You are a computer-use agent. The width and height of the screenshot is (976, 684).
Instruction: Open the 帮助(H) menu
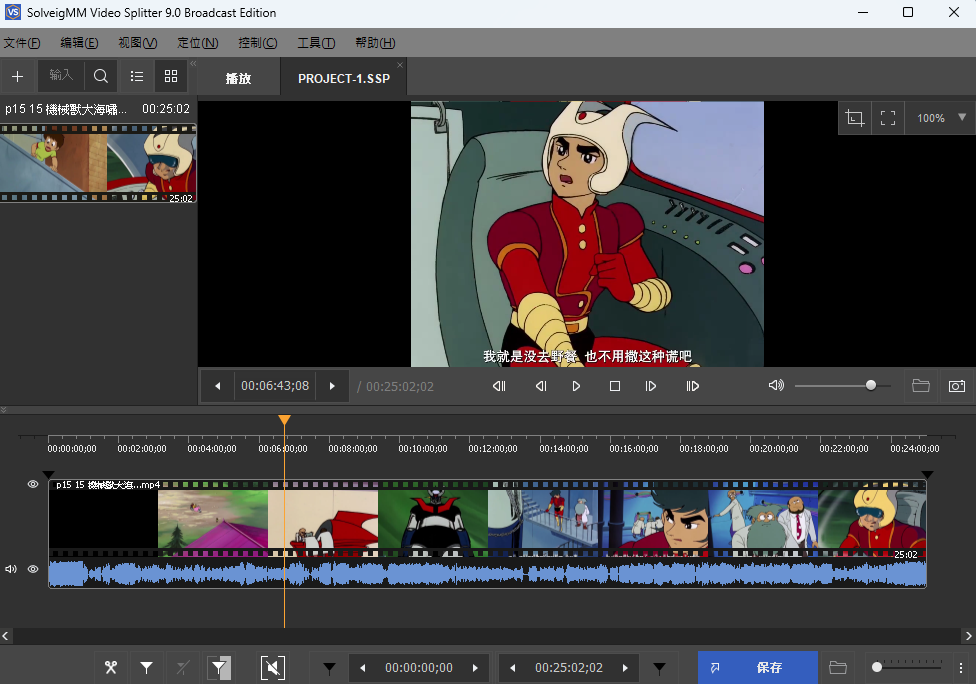tap(375, 42)
